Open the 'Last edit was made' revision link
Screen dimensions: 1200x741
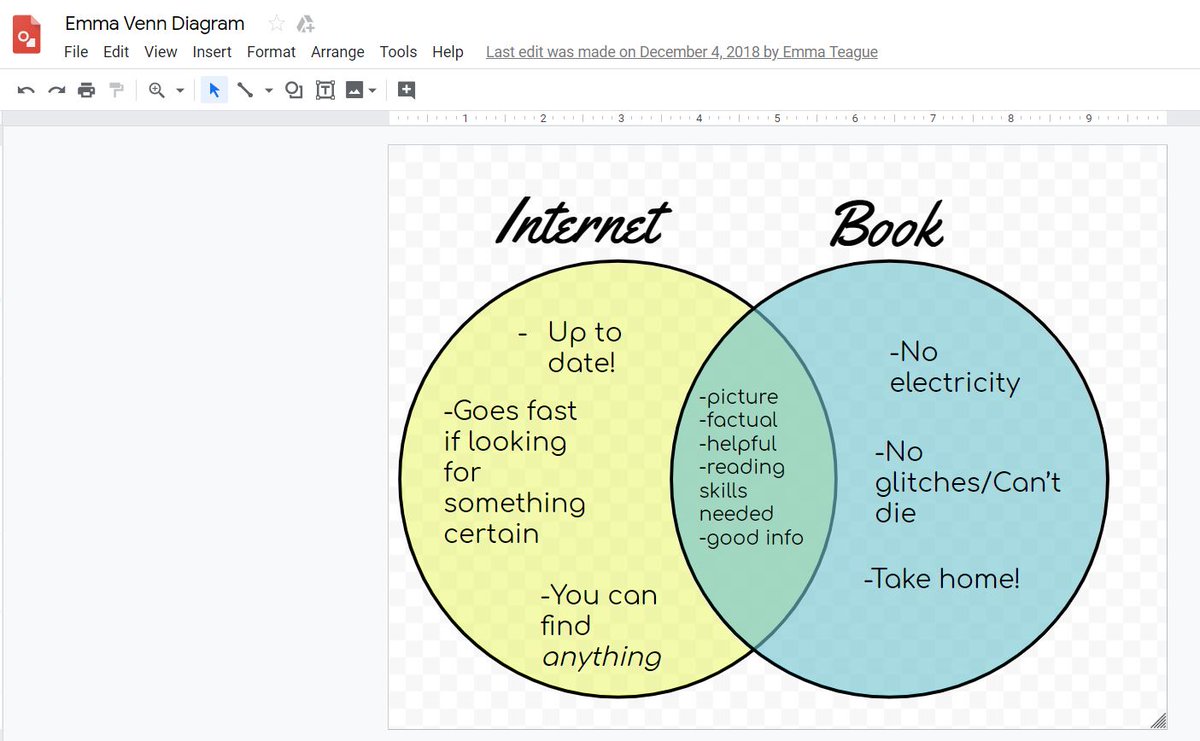682,52
